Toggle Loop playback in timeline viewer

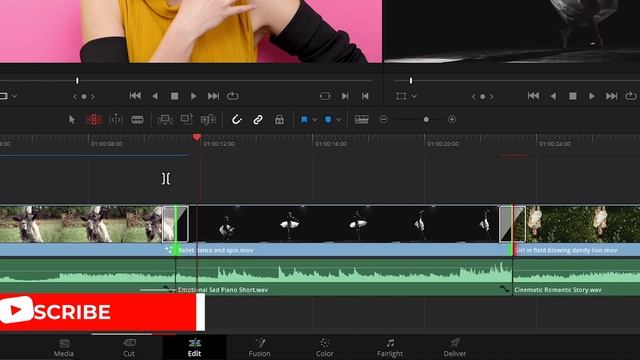(631, 96)
